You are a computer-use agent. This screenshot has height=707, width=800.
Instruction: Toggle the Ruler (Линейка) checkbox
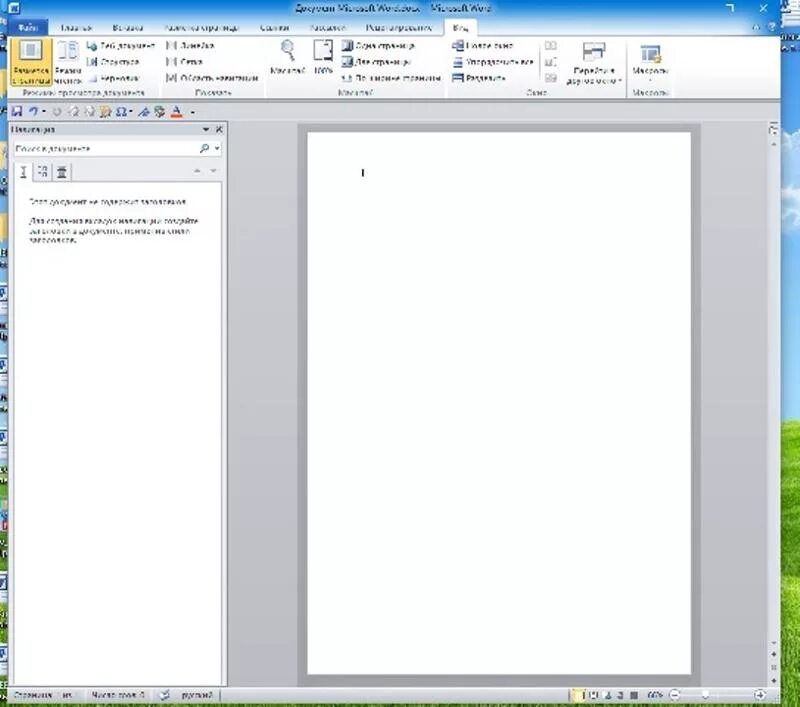tap(190, 46)
